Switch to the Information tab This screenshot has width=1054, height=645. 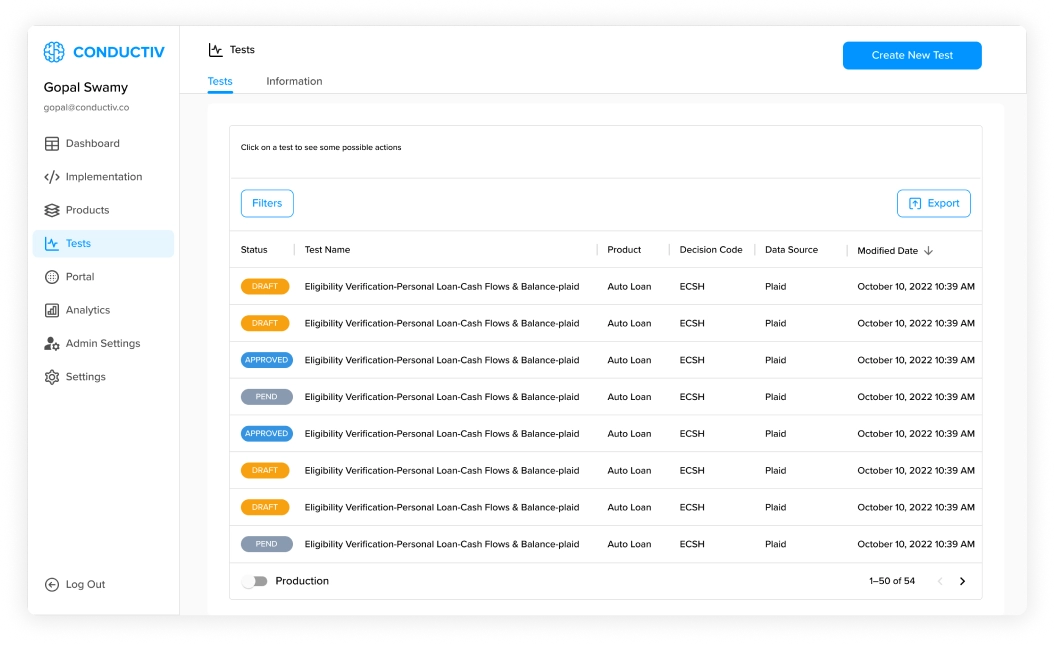(294, 81)
